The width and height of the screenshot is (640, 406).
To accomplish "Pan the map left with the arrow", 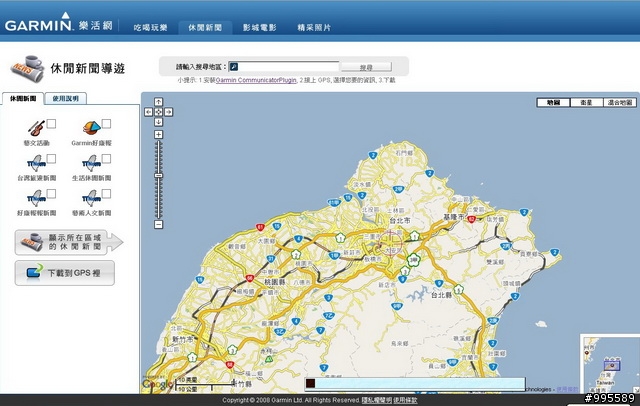I will click(149, 112).
